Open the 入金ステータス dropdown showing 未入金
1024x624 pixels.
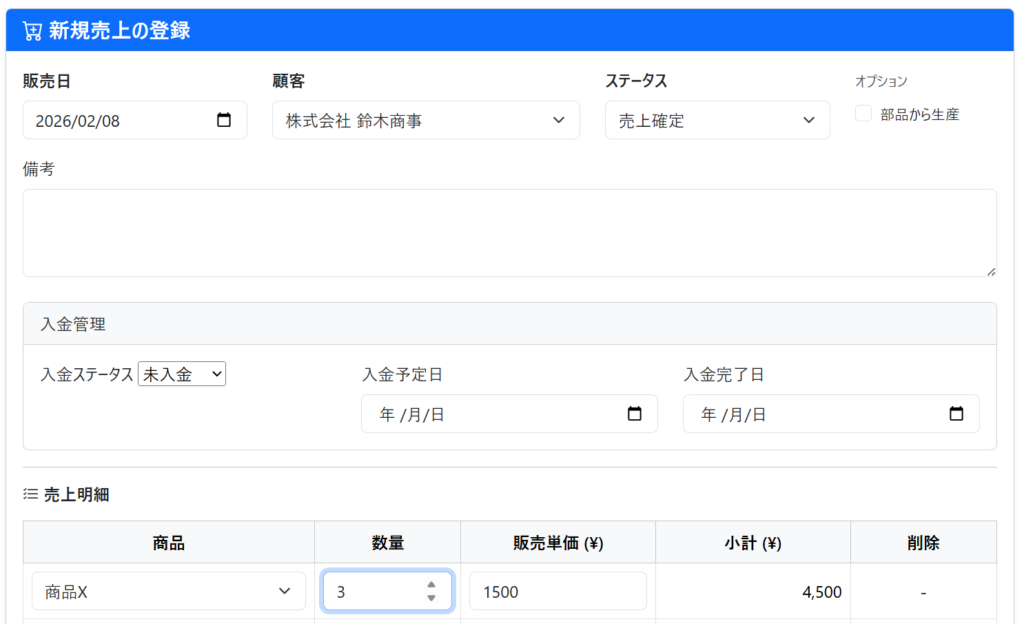pos(182,374)
